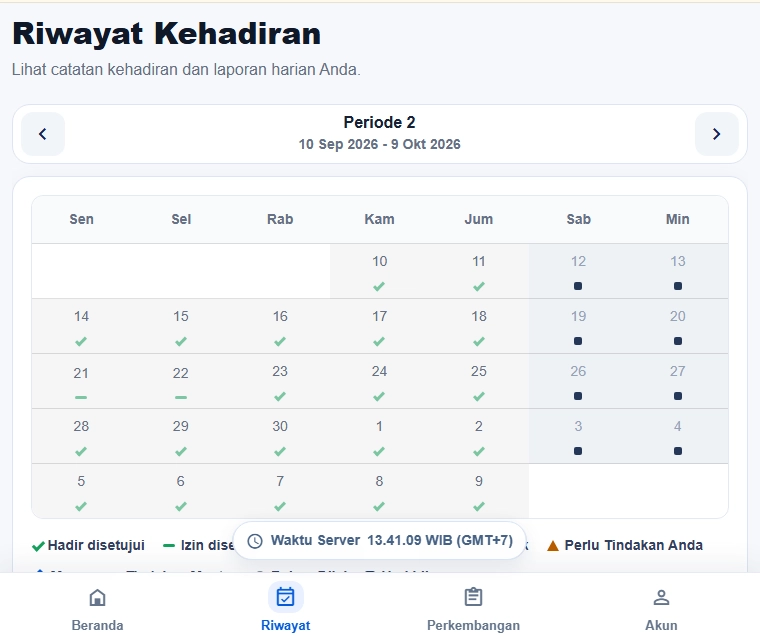
Task: Click the Sab column header
Action: point(578,219)
